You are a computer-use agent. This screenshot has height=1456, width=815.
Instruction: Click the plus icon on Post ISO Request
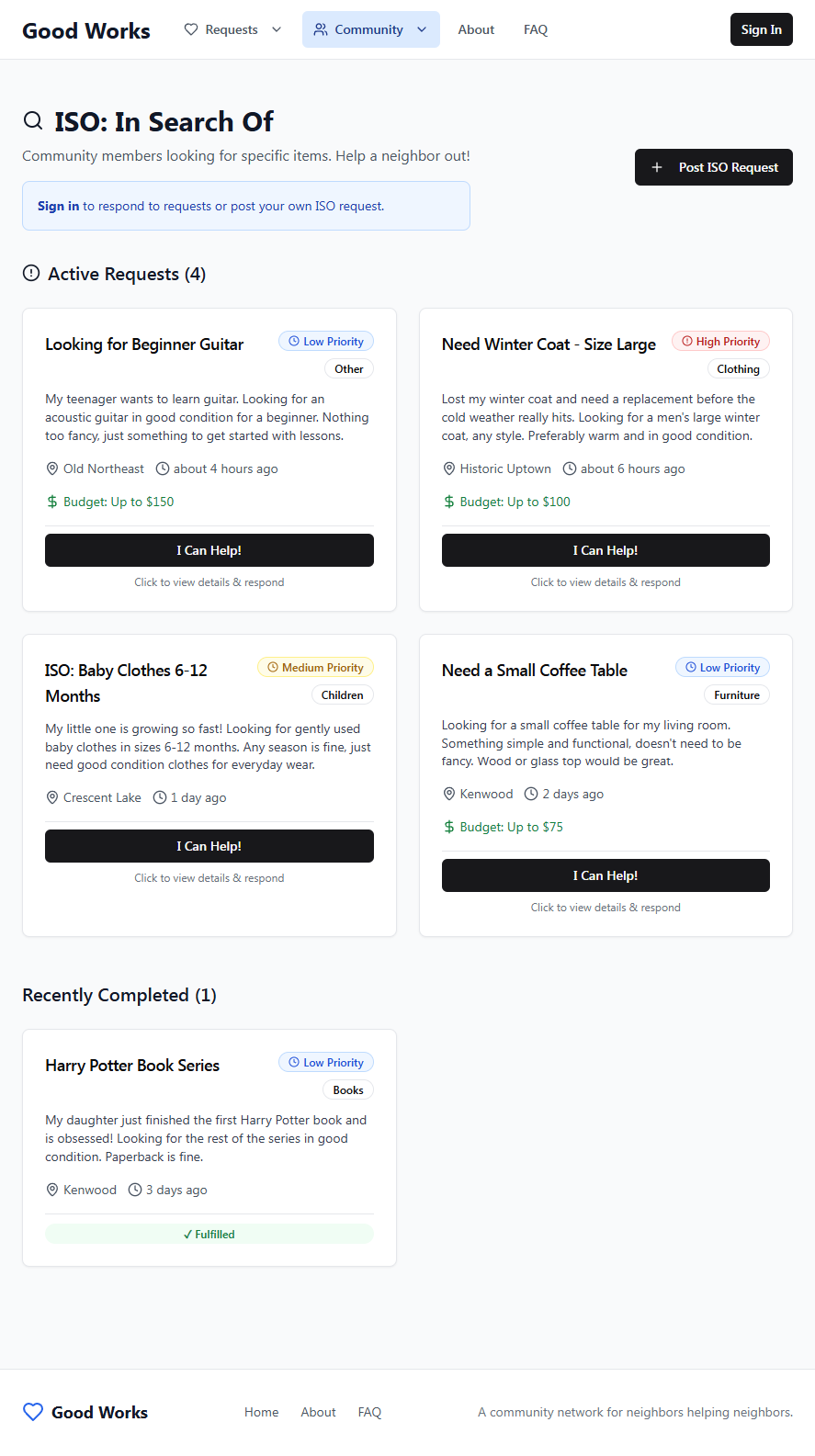(x=657, y=167)
